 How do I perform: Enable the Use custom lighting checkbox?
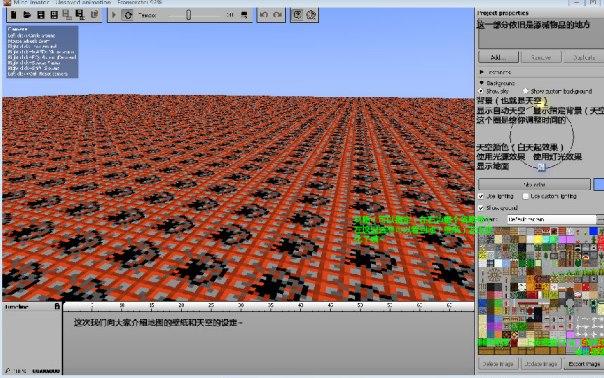tap(525, 196)
